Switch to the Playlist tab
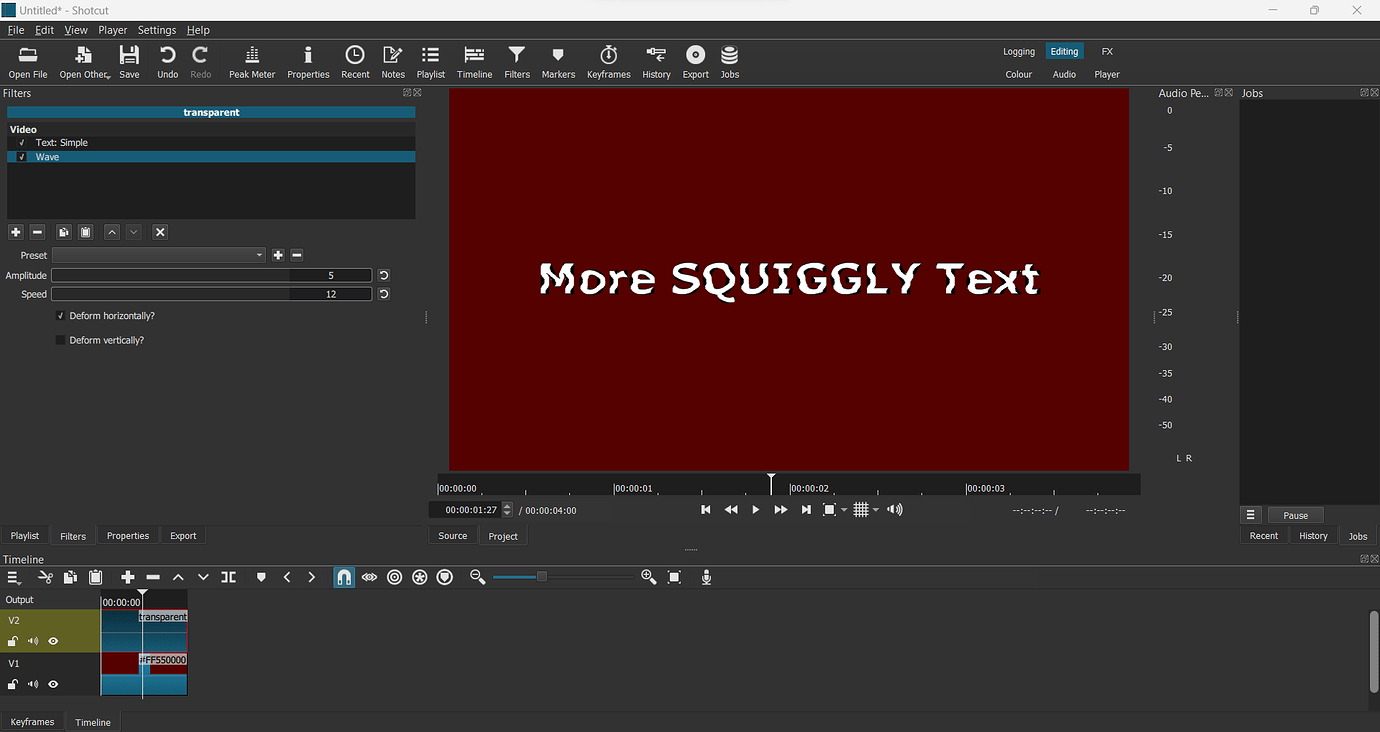The image size is (1380, 732). 24,535
